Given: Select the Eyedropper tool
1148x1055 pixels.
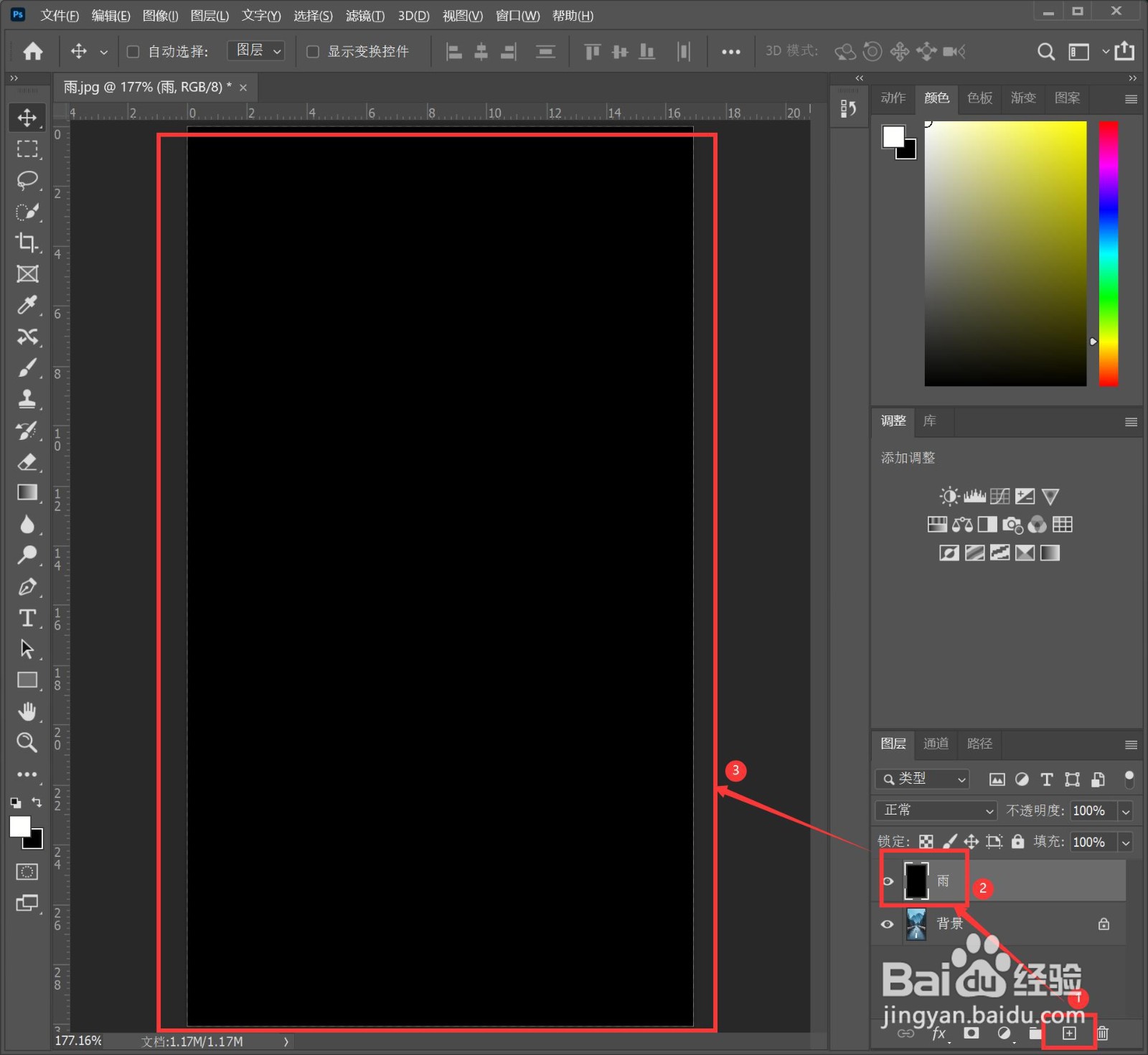Looking at the screenshot, I should pos(27,305).
